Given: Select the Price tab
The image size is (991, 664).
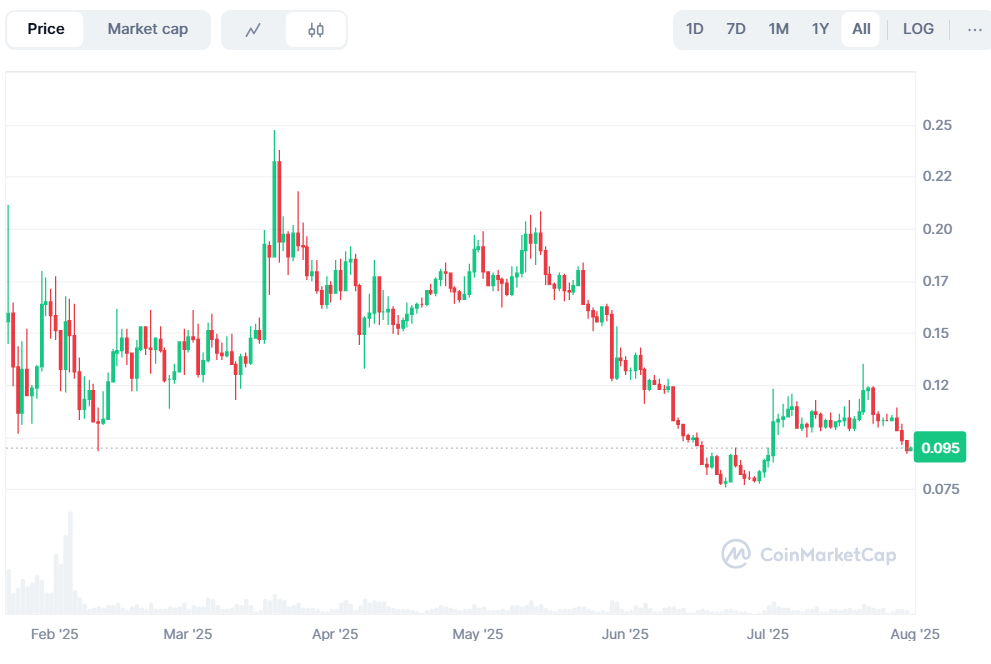Looking at the screenshot, I should coord(46,29).
